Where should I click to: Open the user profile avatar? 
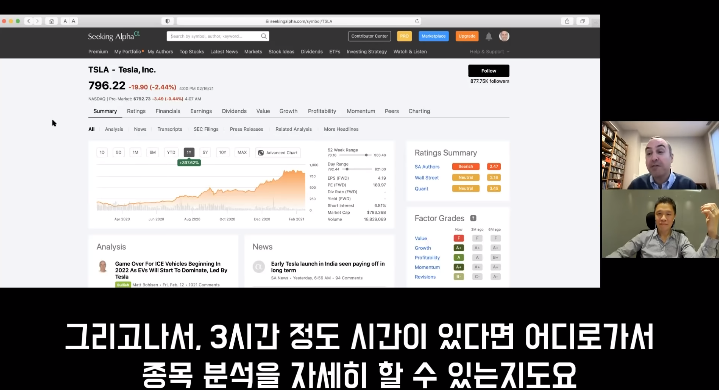click(x=504, y=36)
